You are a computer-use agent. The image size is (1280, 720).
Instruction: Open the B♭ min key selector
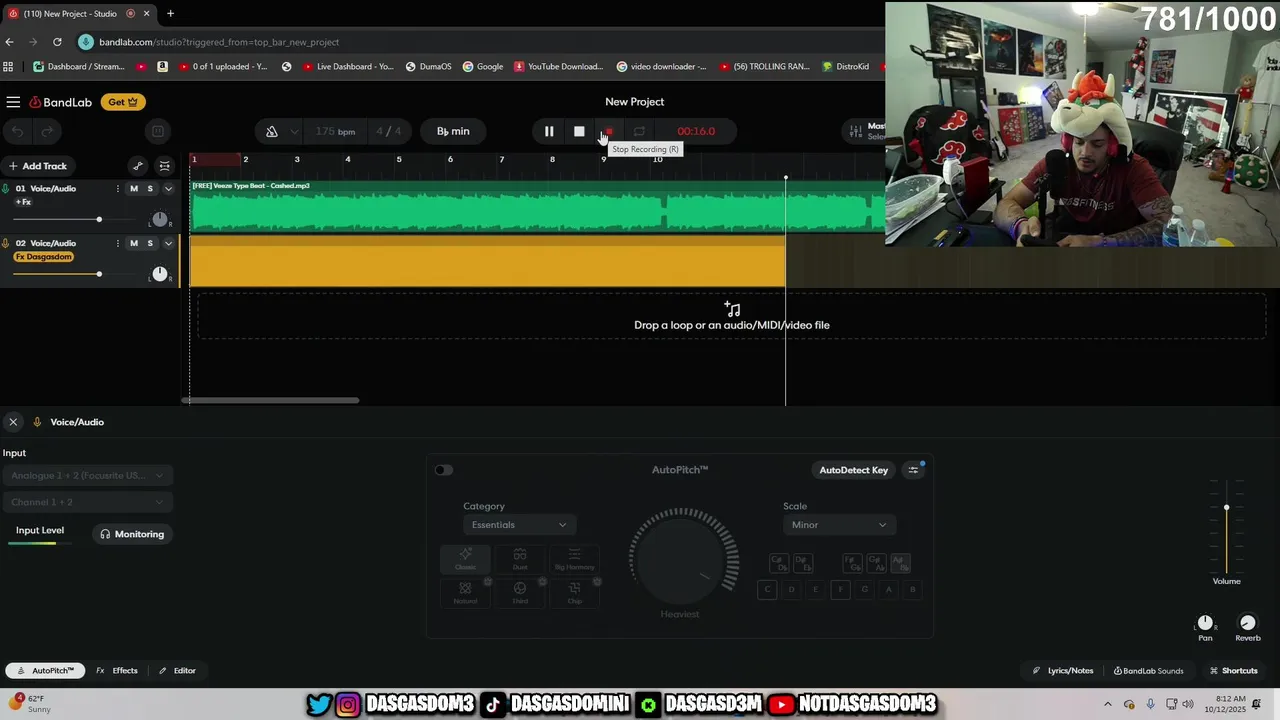(x=453, y=131)
